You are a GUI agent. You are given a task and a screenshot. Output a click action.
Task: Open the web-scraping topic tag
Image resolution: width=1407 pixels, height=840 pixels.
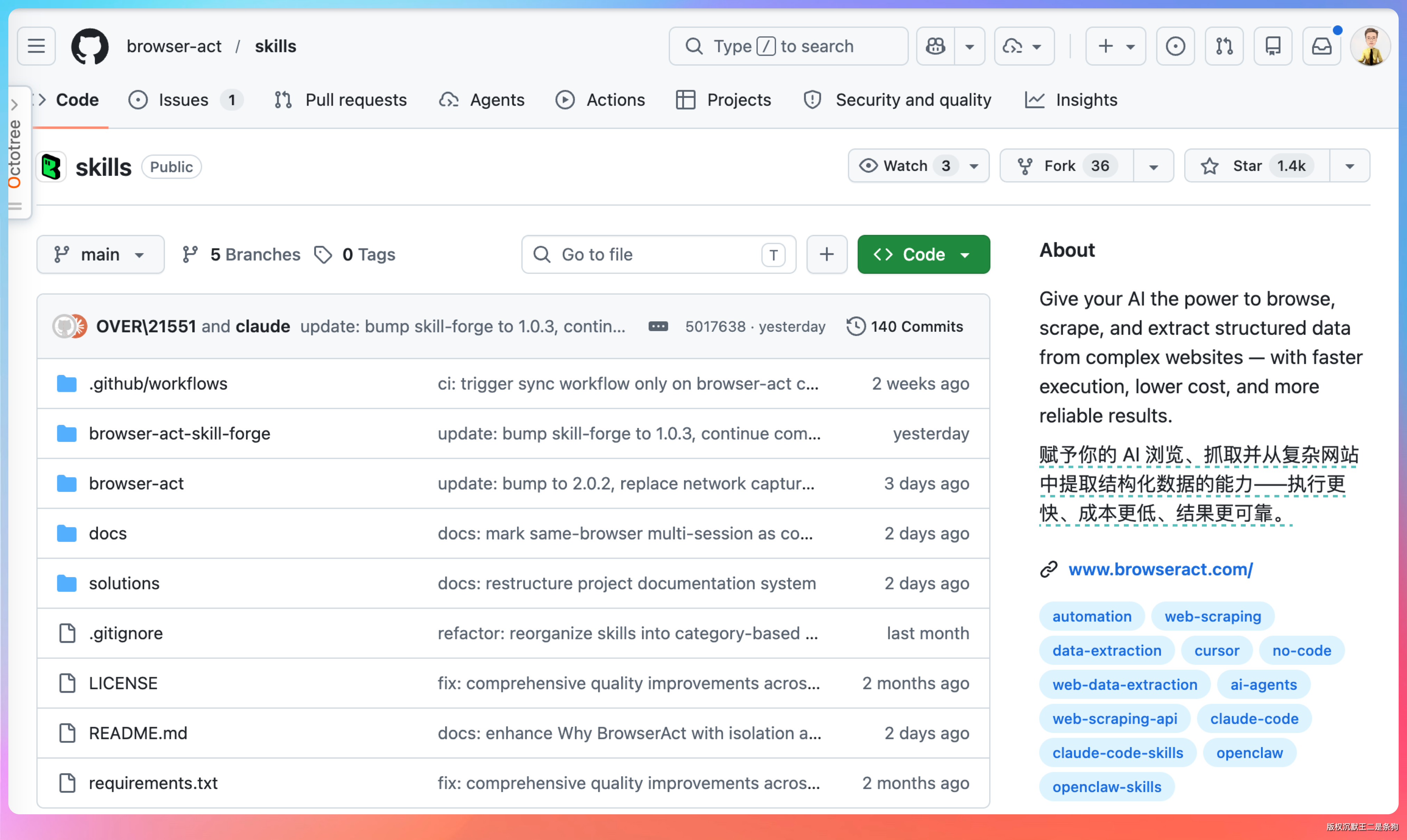tap(1213, 616)
